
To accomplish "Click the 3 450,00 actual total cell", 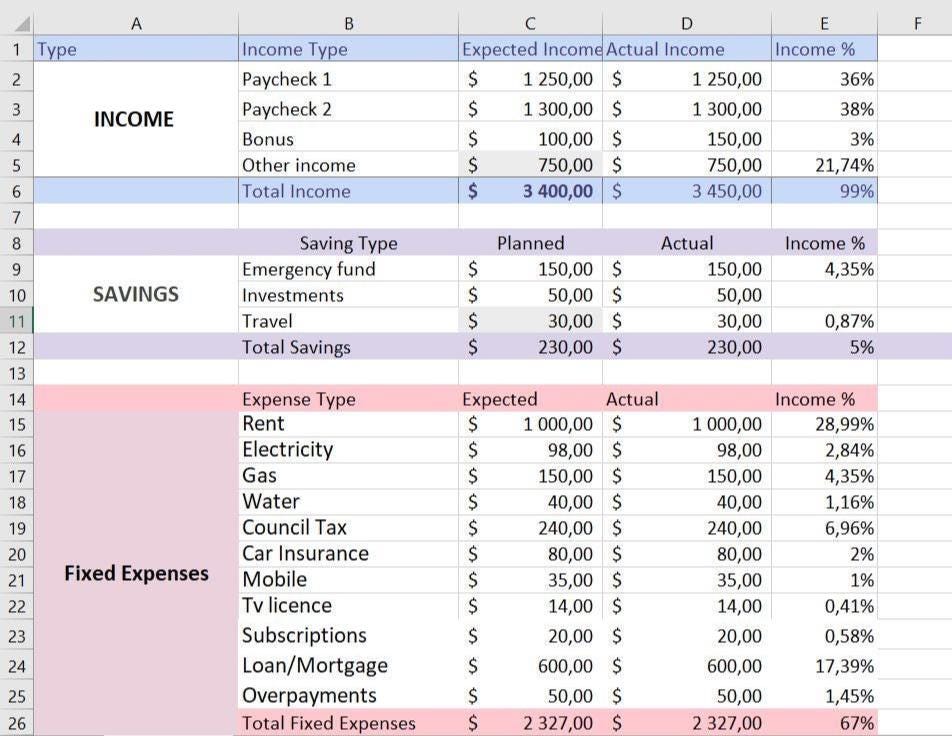I will (687, 191).
